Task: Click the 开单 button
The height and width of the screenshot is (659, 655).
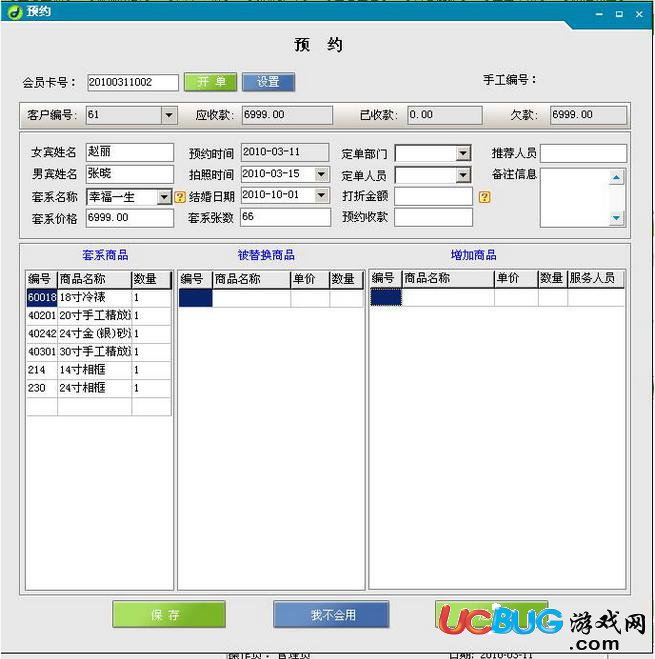Action: (210, 82)
